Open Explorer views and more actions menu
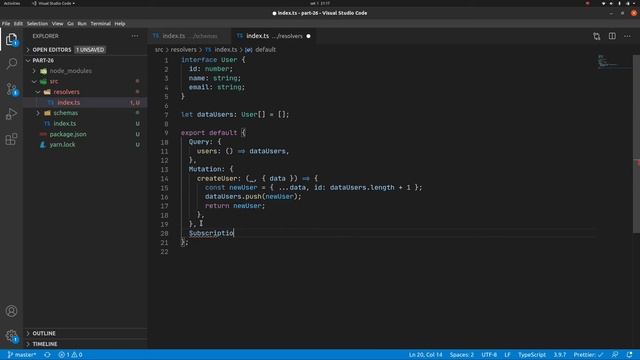This screenshot has height=360, width=640. coord(135,36)
